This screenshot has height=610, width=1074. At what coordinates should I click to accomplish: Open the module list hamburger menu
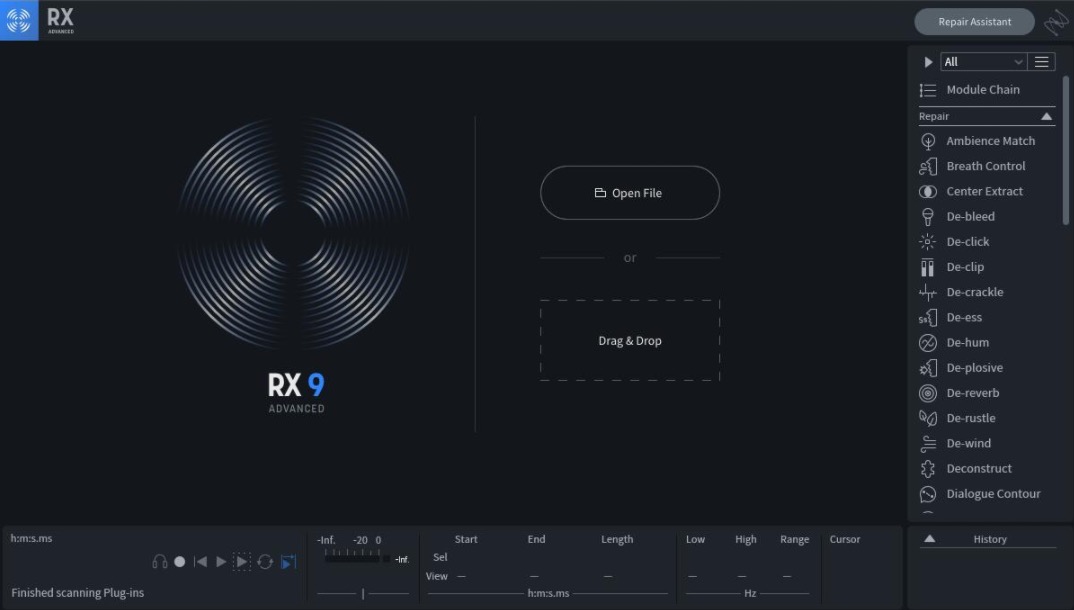[x=1041, y=62]
